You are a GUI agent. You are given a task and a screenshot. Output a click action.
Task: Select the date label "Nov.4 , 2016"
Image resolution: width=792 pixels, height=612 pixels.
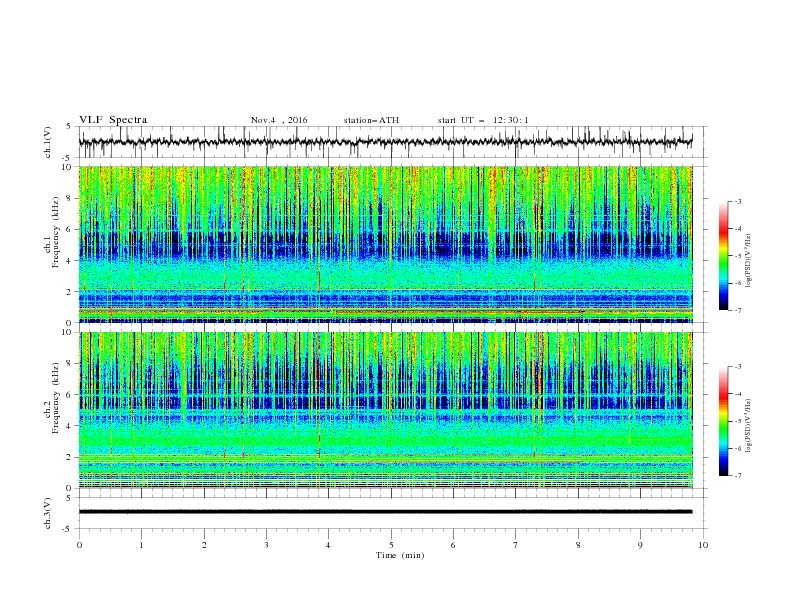click(279, 120)
